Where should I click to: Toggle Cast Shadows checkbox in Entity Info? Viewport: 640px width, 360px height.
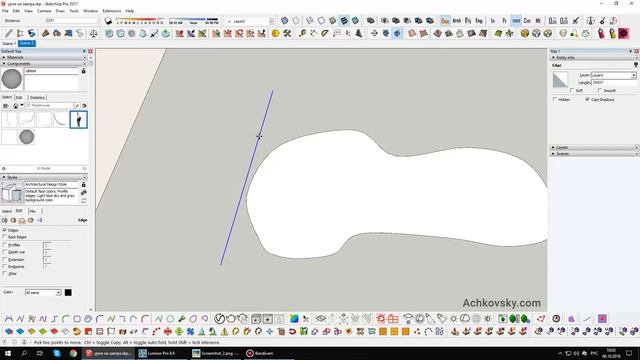coord(588,99)
